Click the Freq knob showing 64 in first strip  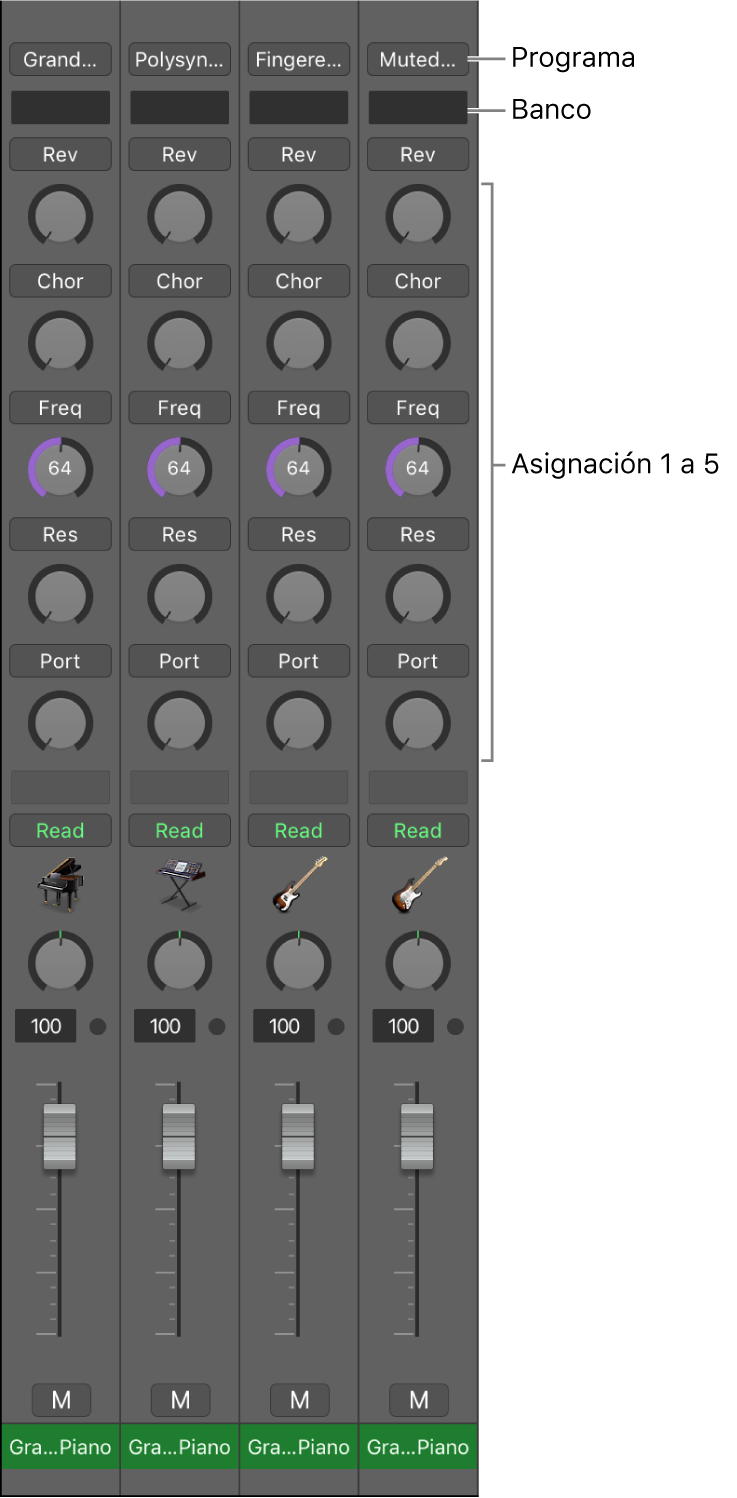point(60,468)
